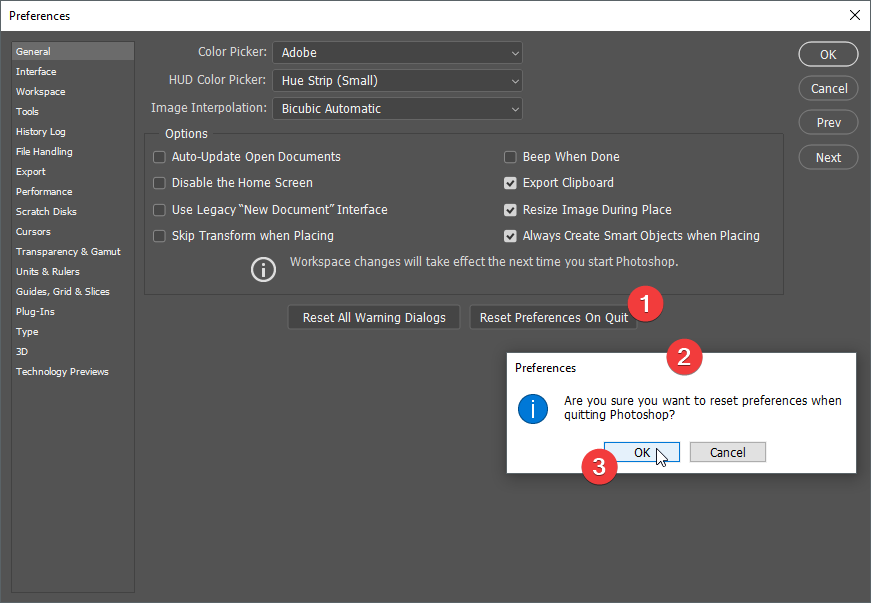Cancel the reset confirmation dialog
871x603 pixels.
pos(727,452)
